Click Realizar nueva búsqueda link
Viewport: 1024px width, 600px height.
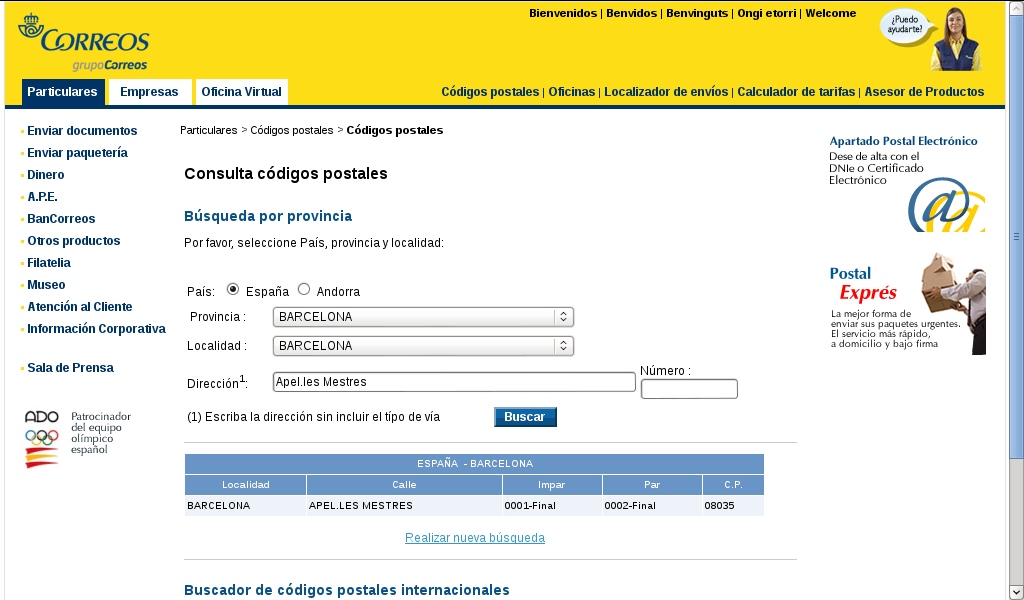(475, 538)
